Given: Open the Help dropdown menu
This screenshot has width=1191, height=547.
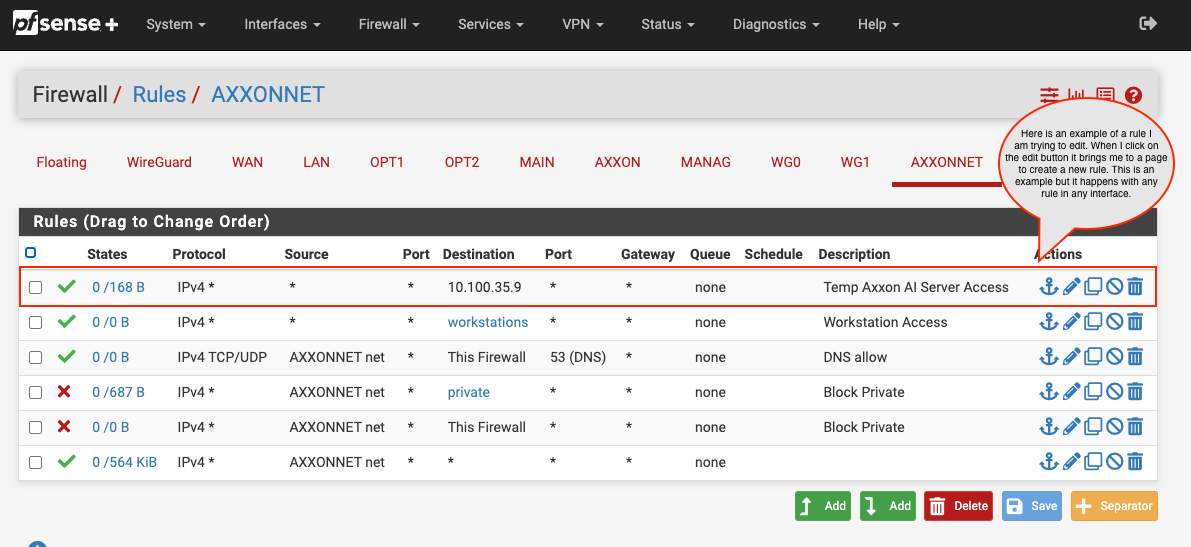Looking at the screenshot, I should point(879,24).
